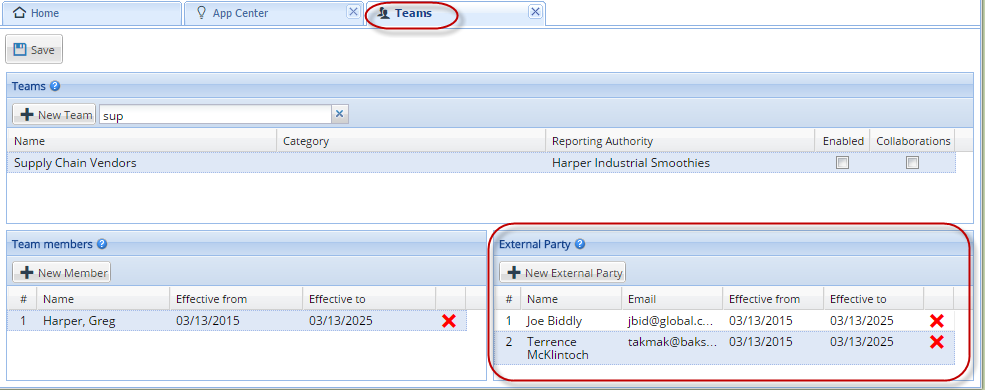Click Harper Industrial Smoothies cell
The width and height of the screenshot is (985, 390).
coord(631,163)
